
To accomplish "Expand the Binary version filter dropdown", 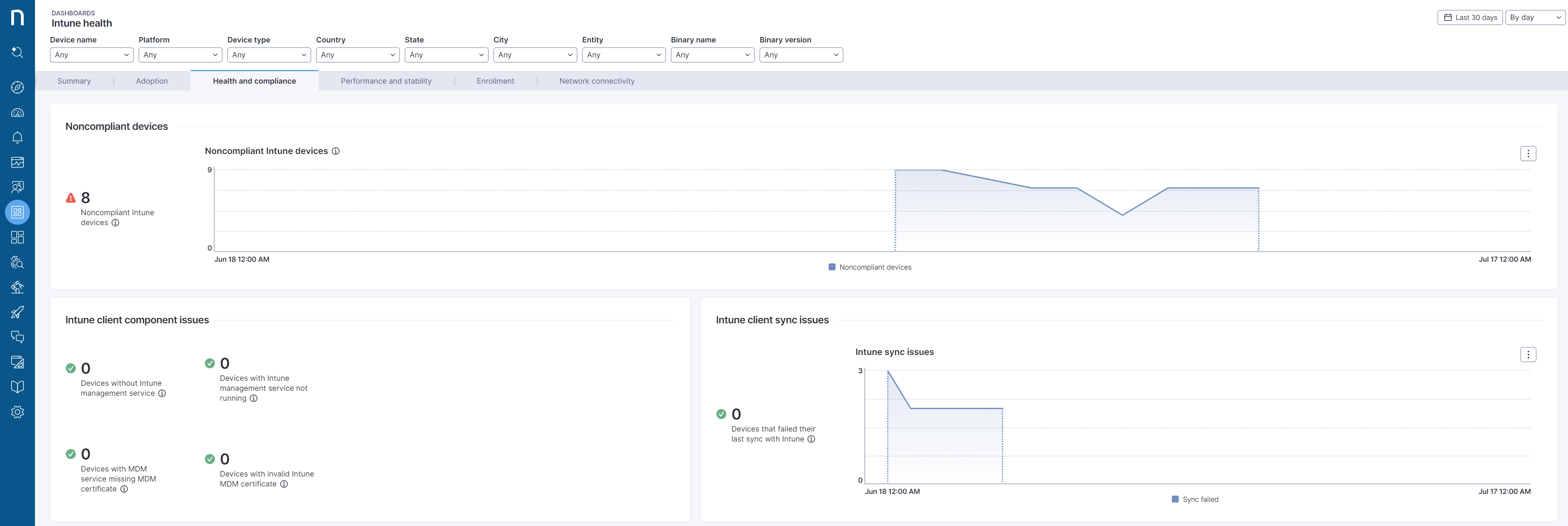I will click(800, 55).
